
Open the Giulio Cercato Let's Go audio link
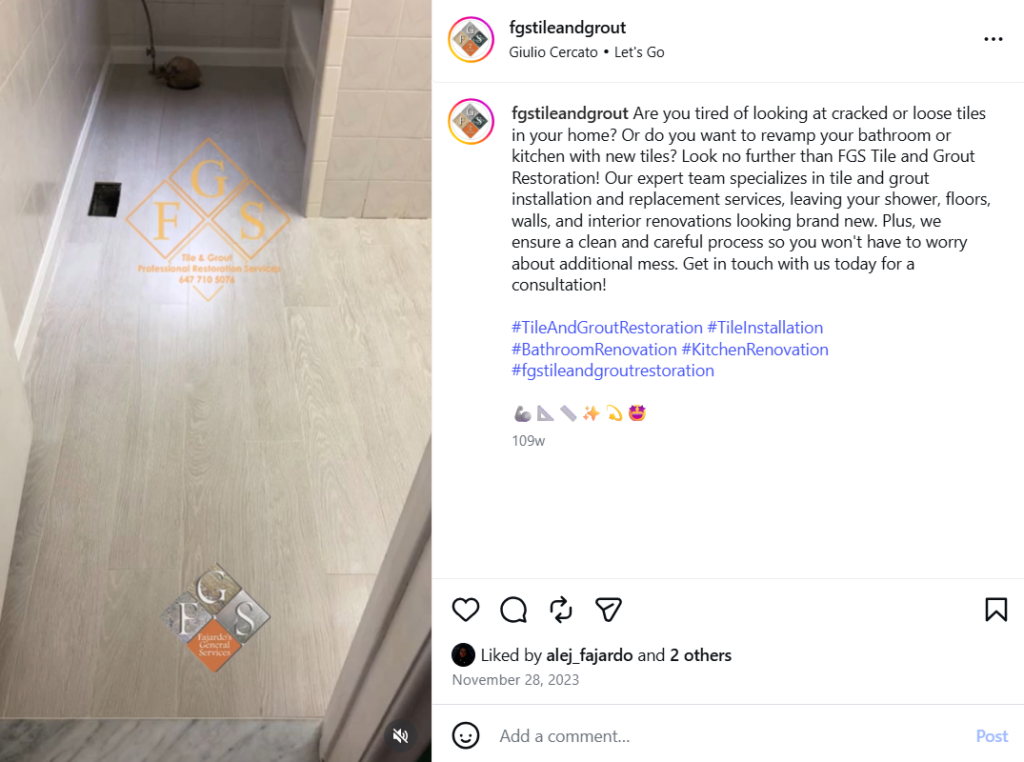tap(586, 52)
